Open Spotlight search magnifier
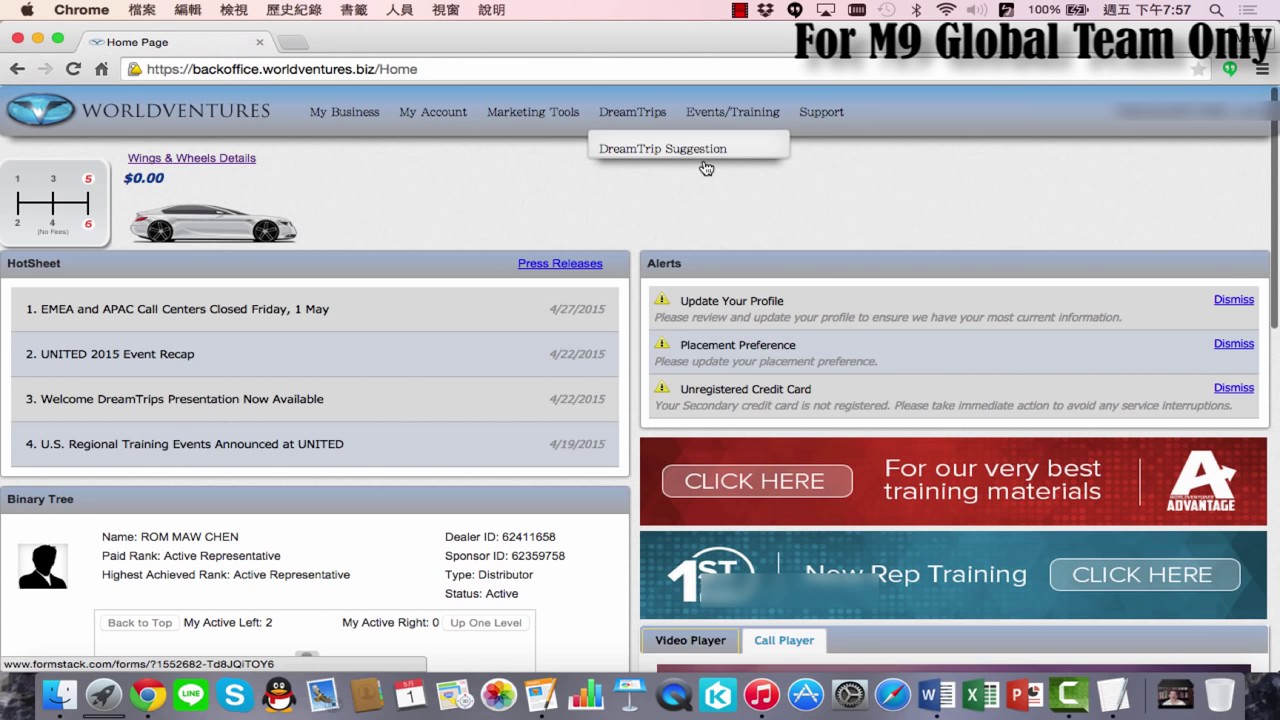This screenshot has height=720, width=1280. pyautogui.click(x=1216, y=10)
